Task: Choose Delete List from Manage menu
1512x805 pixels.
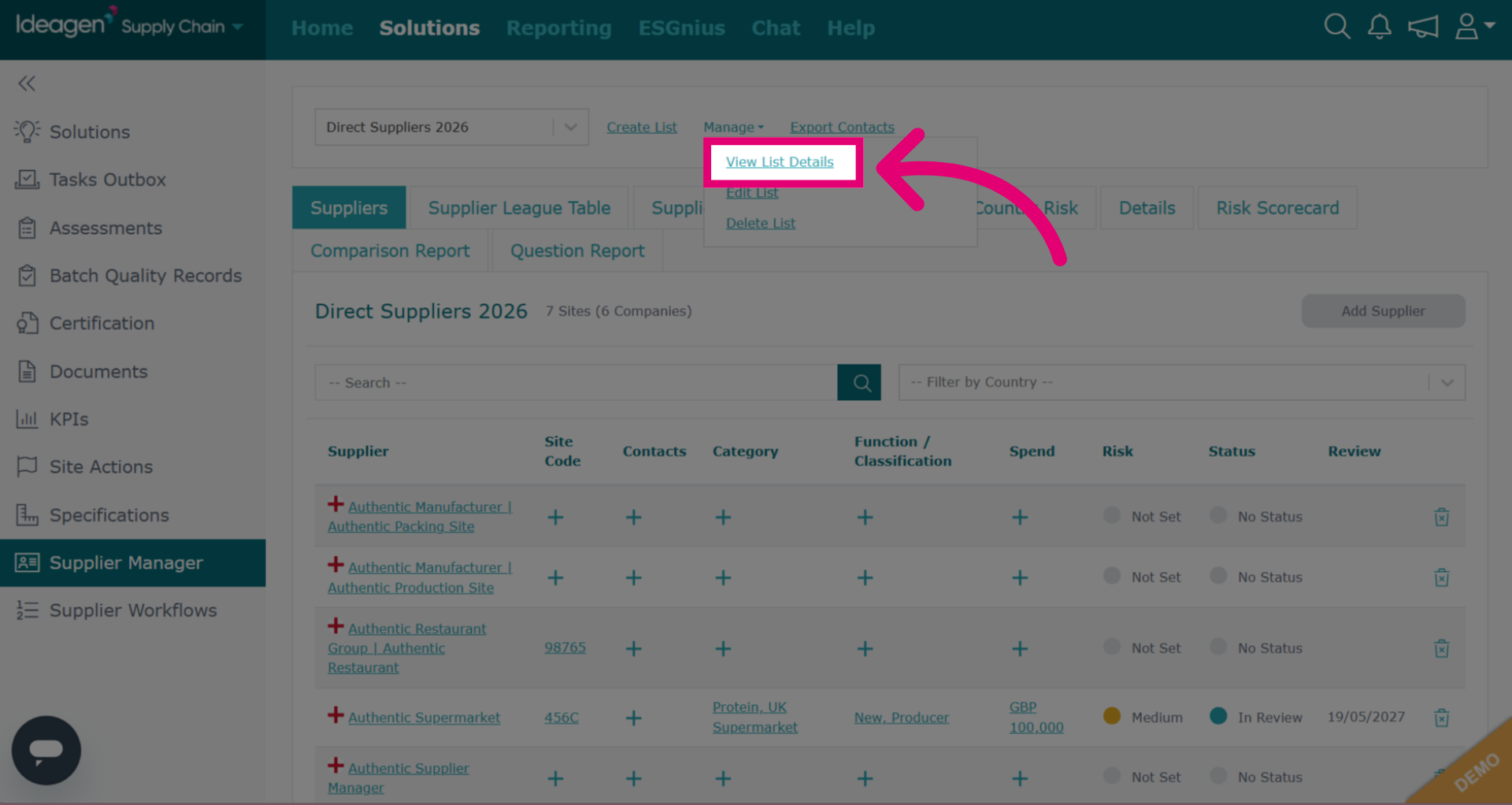Action: [x=761, y=223]
